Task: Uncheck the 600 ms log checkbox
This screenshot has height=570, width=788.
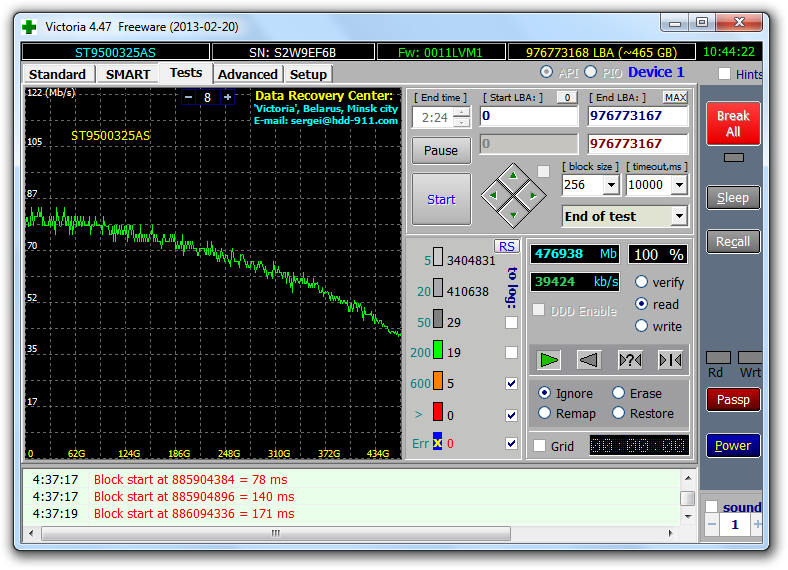Action: [512, 383]
